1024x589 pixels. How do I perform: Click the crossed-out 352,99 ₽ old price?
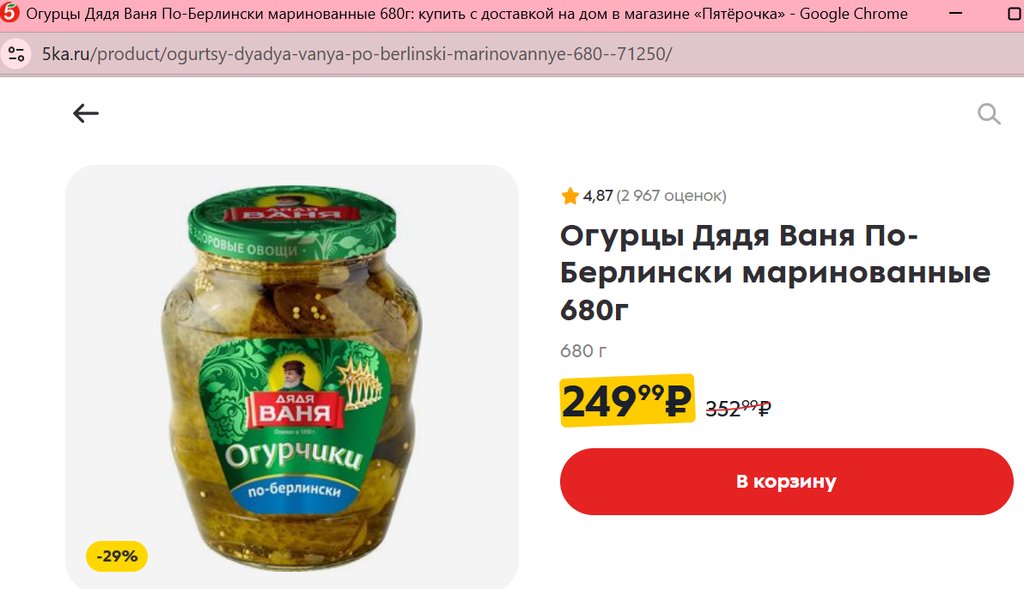point(738,408)
